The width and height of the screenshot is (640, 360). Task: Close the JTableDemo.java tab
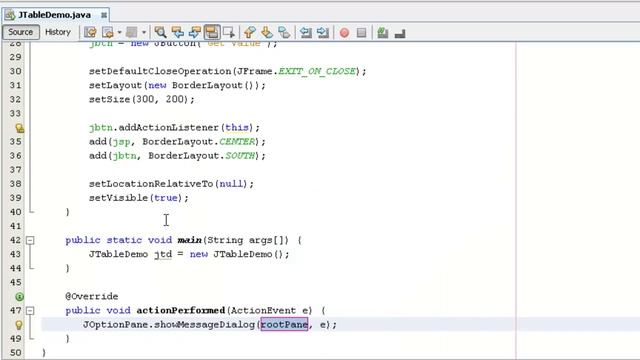pos(104,15)
